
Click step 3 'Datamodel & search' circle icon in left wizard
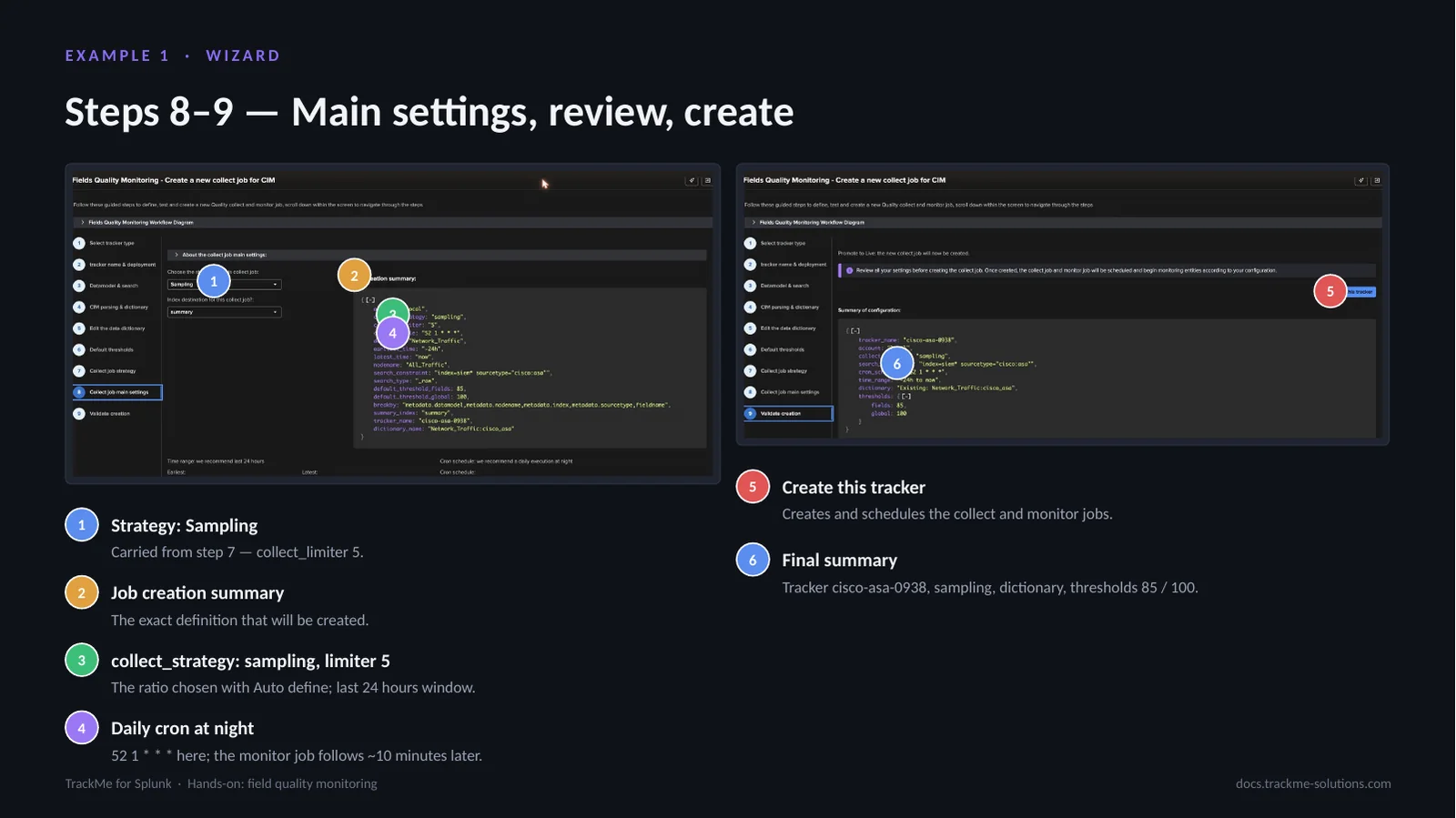[79, 286]
